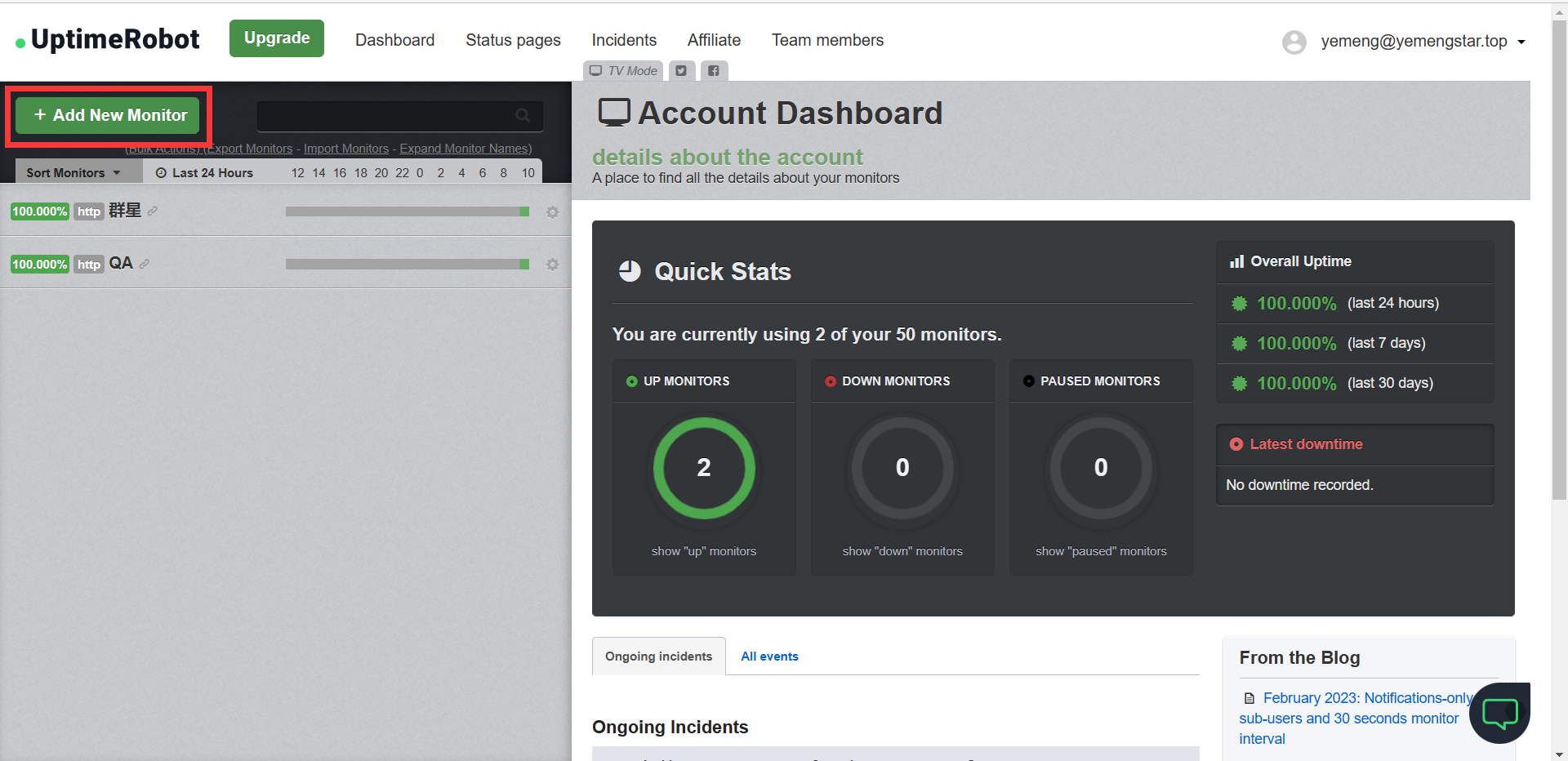Click the Add New Monitor button
1568x761 pixels.
109,116
